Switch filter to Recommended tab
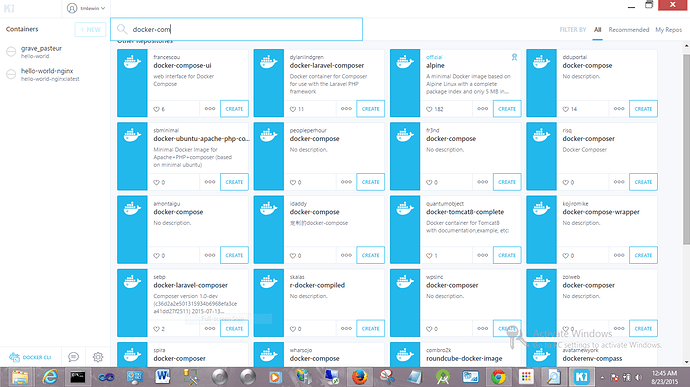690x387 pixels. point(628,29)
